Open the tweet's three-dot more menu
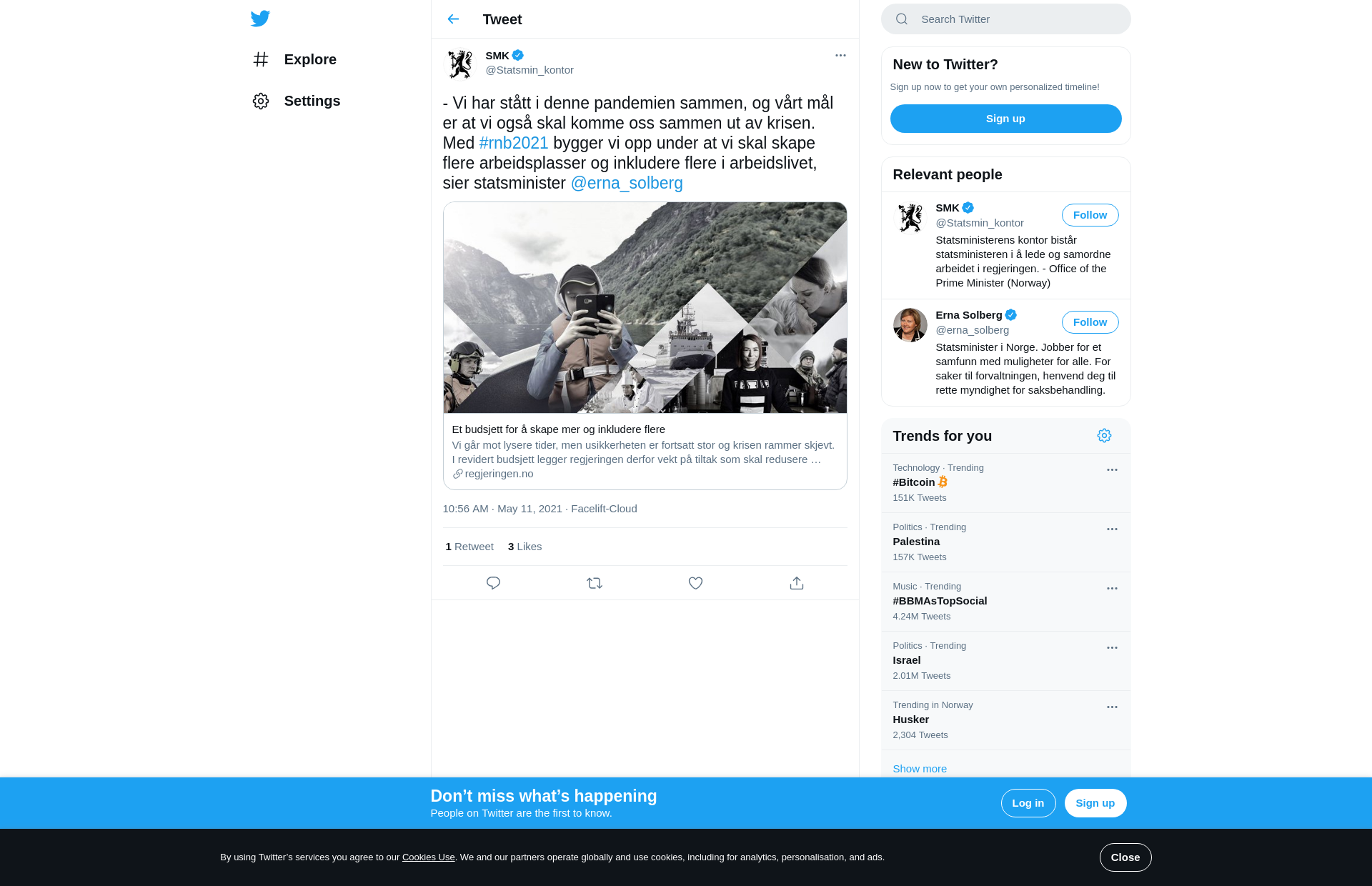Viewport: 1372px width, 886px height. click(x=840, y=56)
